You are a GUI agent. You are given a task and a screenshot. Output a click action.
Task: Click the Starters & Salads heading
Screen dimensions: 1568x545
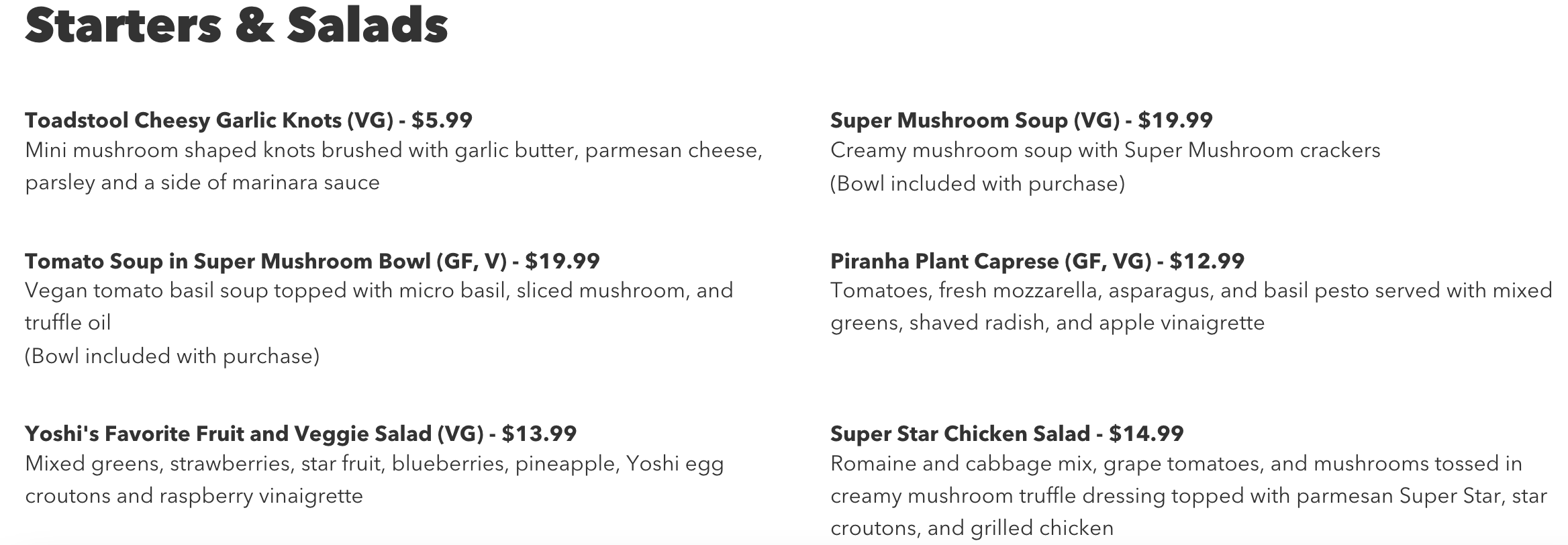tap(236, 26)
